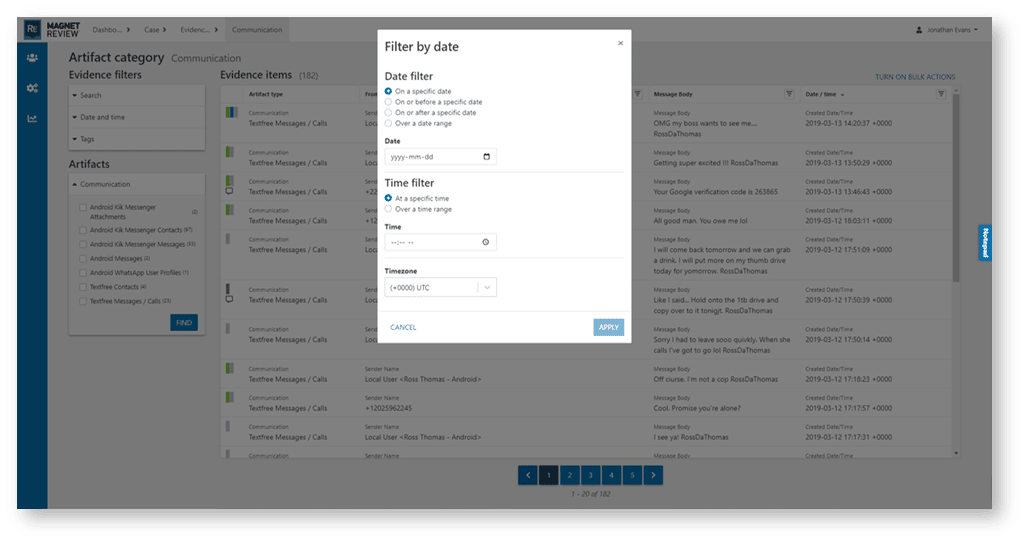The image size is (1026, 543).
Task: Select On a specific date option
Action: (x=388, y=91)
